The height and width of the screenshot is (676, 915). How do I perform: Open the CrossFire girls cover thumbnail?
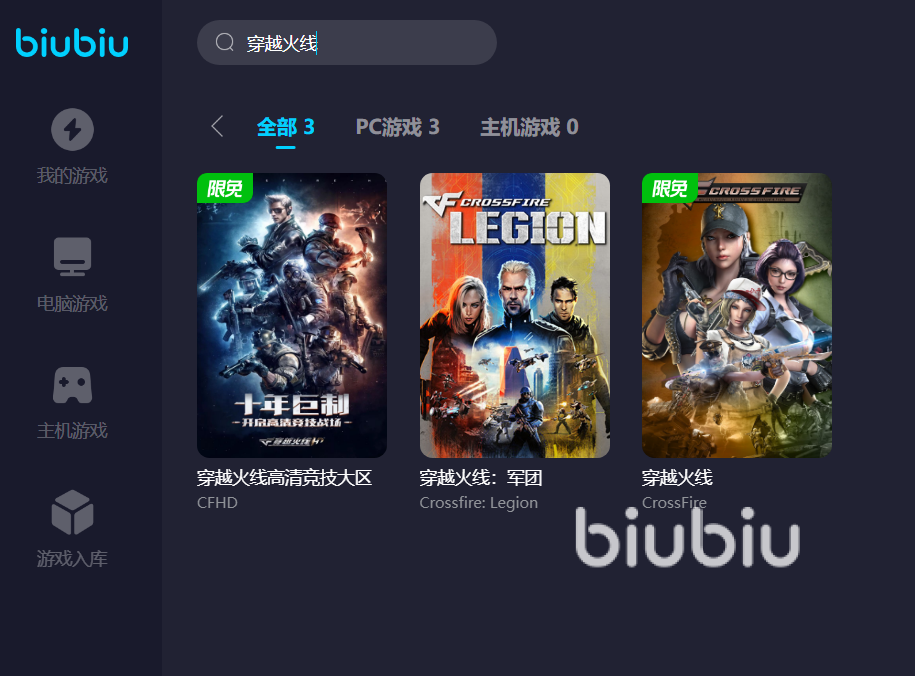[x=737, y=315]
